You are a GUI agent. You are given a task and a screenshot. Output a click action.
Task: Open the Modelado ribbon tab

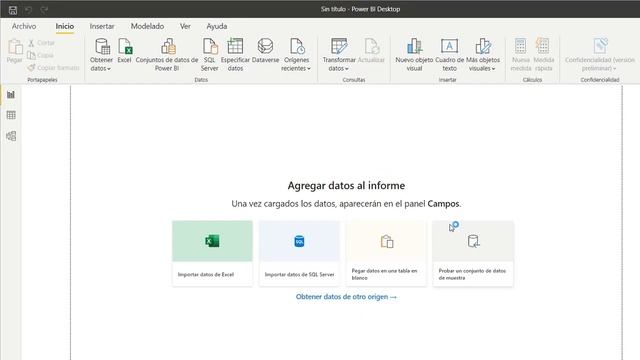pyautogui.click(x=147, y=26)
